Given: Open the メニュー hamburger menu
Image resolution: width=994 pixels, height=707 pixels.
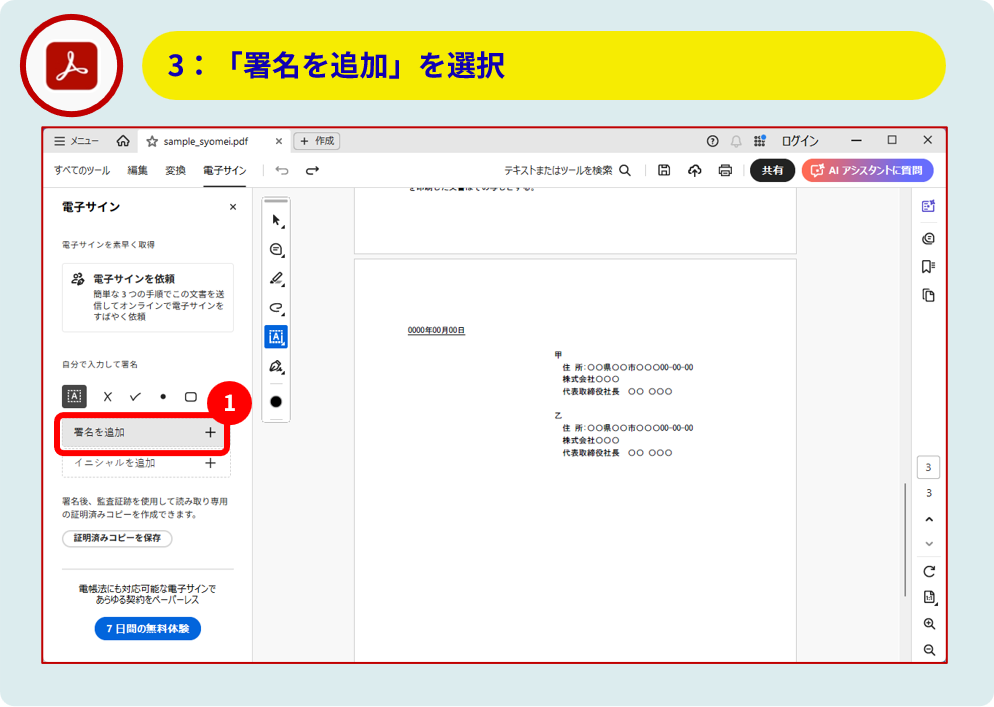Looking at the screenshot, I should [76, 141].
